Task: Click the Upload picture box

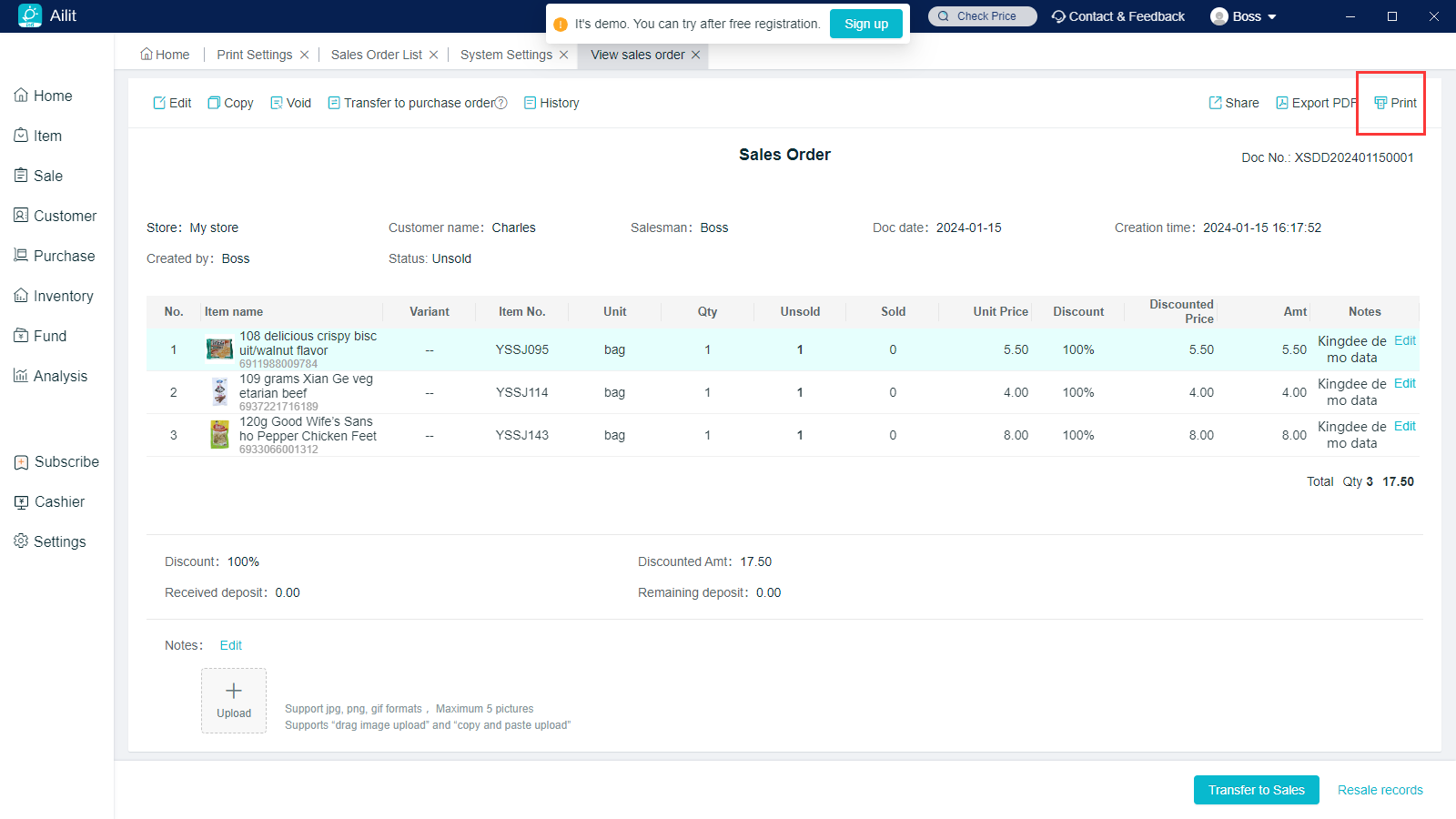Action: pyautogui.click(x=234, y=701)
